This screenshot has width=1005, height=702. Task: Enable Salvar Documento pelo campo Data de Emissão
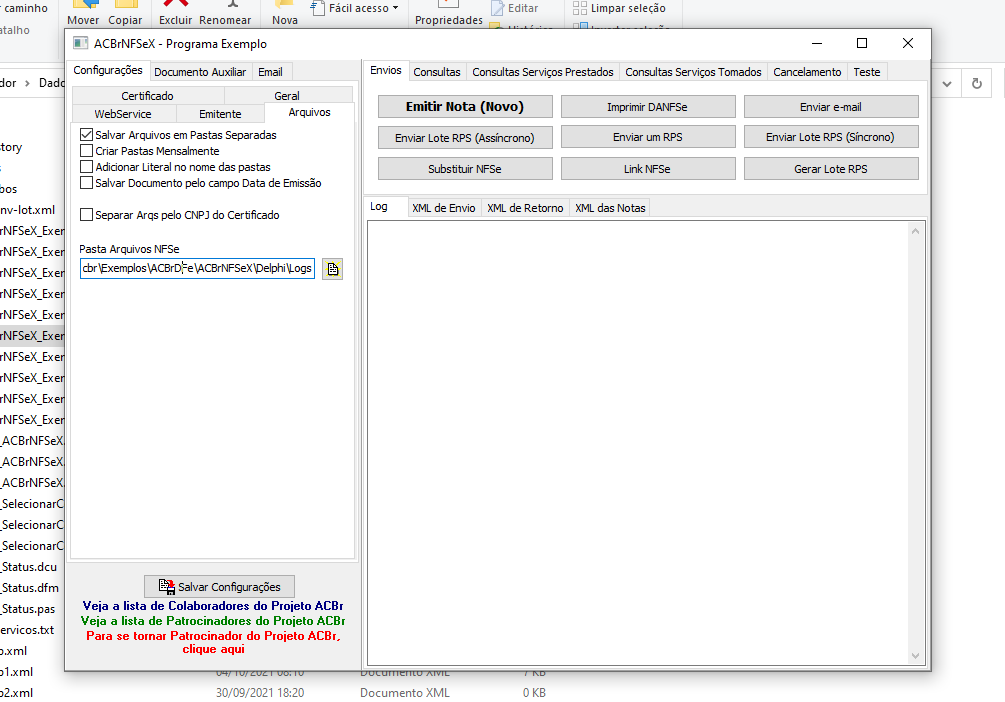tap(87, 183)
